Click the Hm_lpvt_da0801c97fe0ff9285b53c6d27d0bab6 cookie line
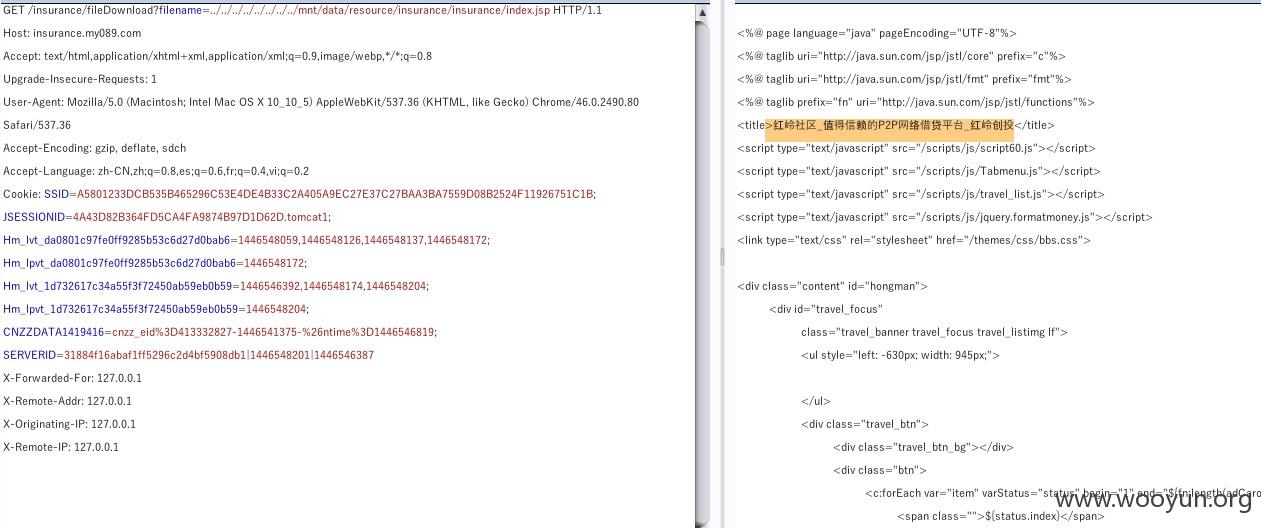Screen dimensions: 1261x528 (155, 263)
